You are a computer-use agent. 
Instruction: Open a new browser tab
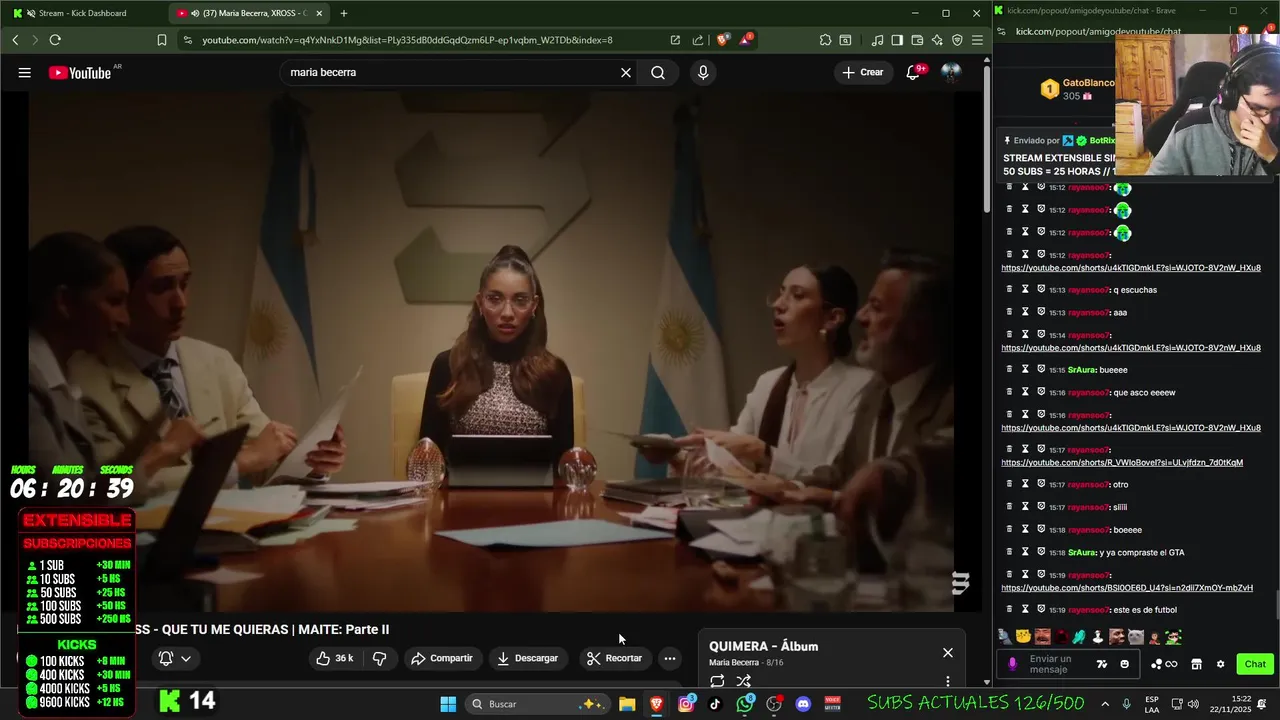[344, 13]
